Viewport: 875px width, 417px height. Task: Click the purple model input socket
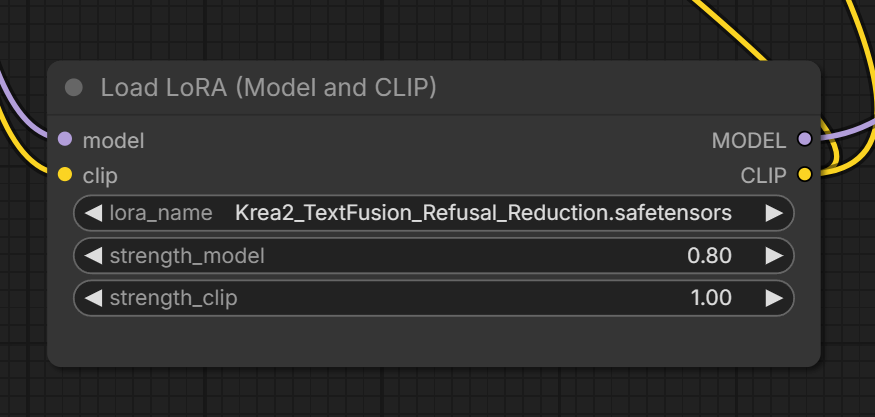tap(65, 139)
